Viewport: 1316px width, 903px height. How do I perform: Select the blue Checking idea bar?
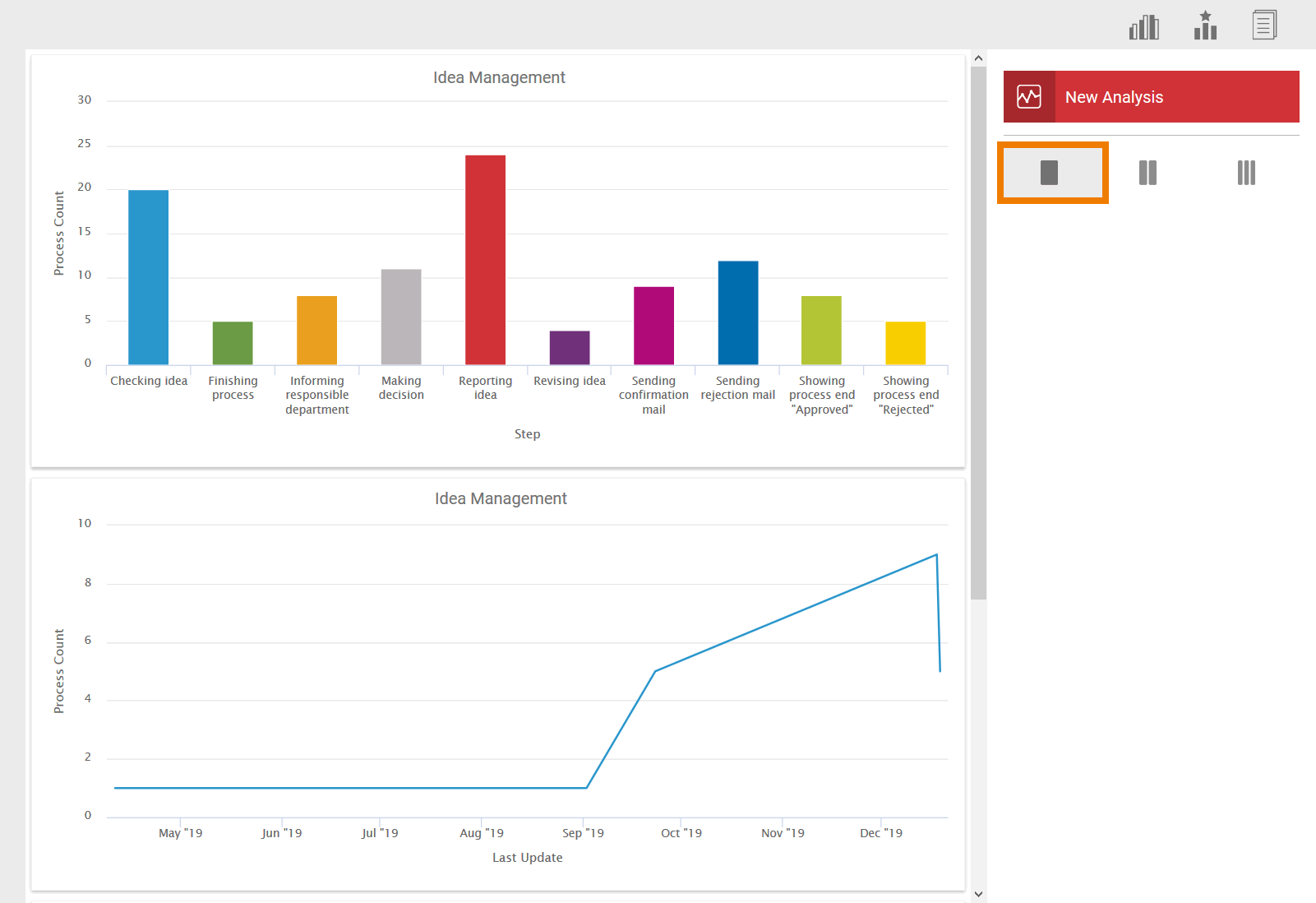click(x=149, y=277)
